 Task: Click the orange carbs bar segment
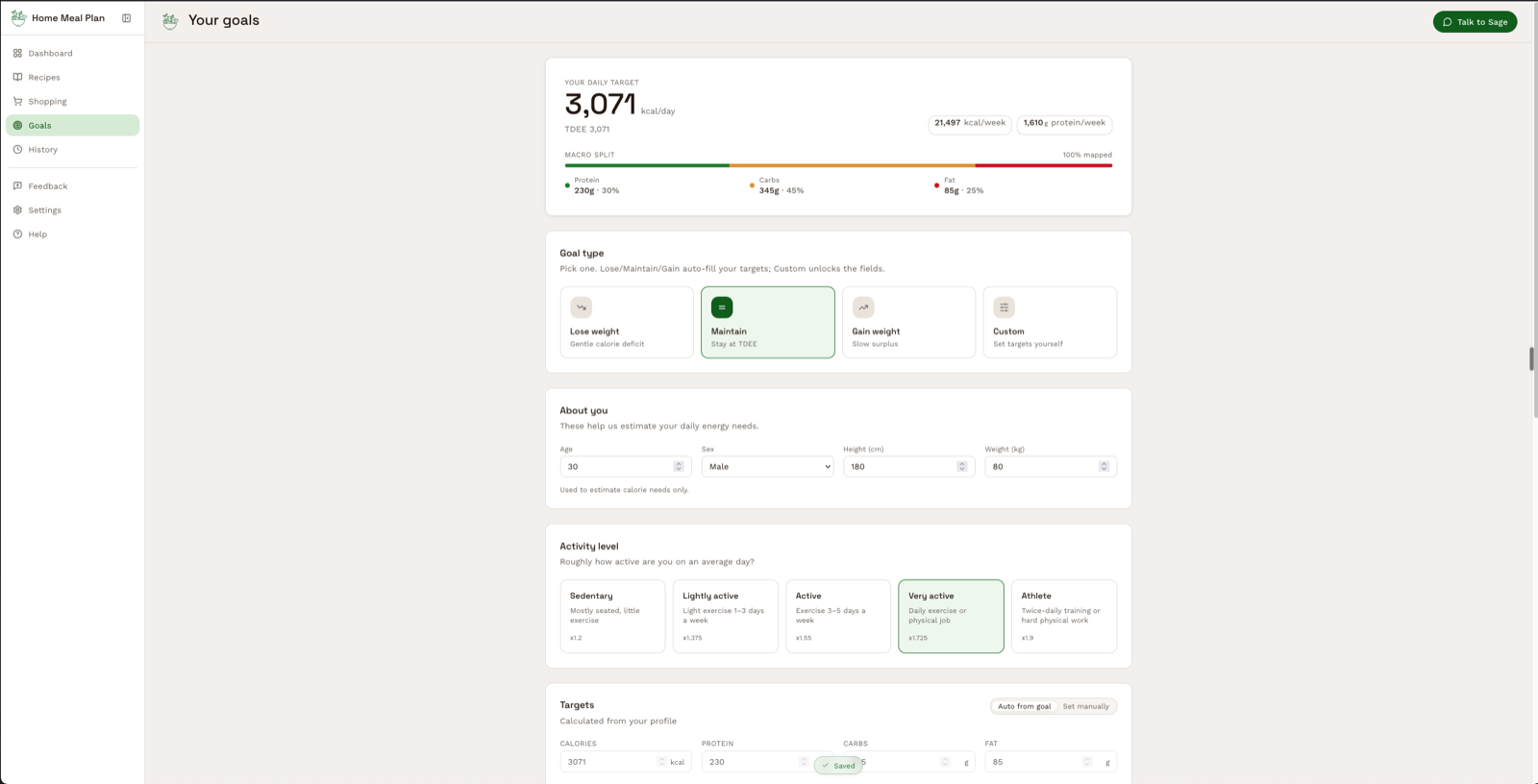pyautogui.click(x=853, y=165)
